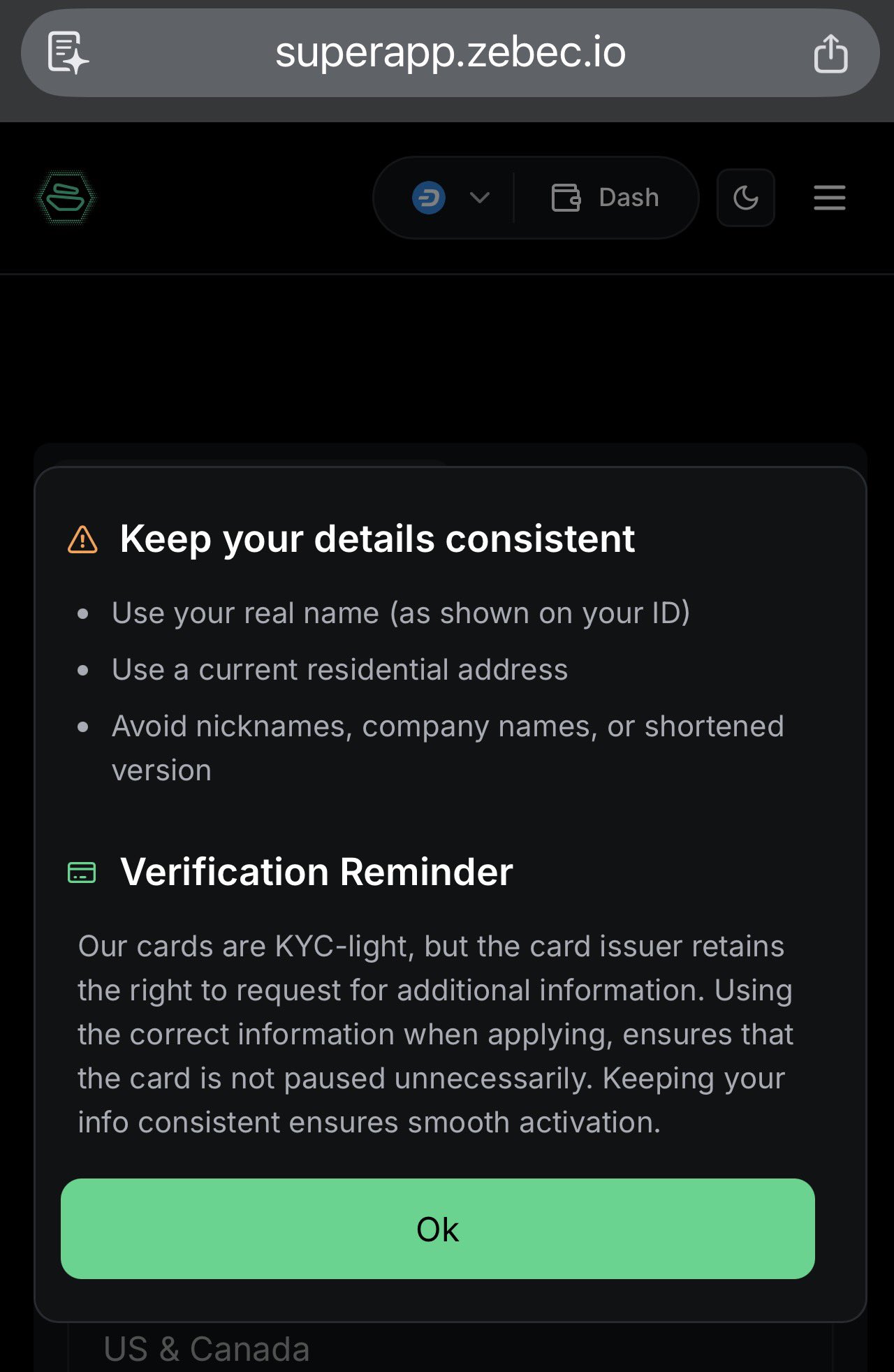Click the Zebec hexagon logo
Screen dimensions: 894x1372
click(x=66, y=198)
